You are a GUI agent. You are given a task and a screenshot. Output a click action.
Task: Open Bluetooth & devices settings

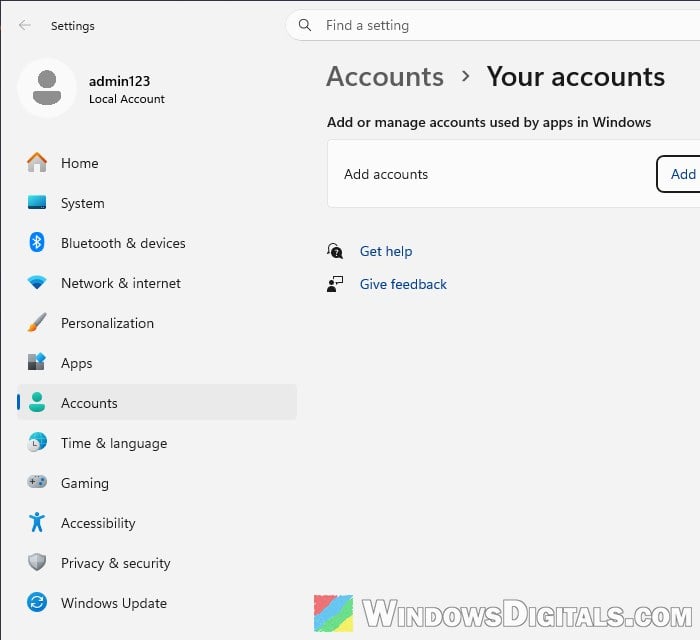click(157, 243)
